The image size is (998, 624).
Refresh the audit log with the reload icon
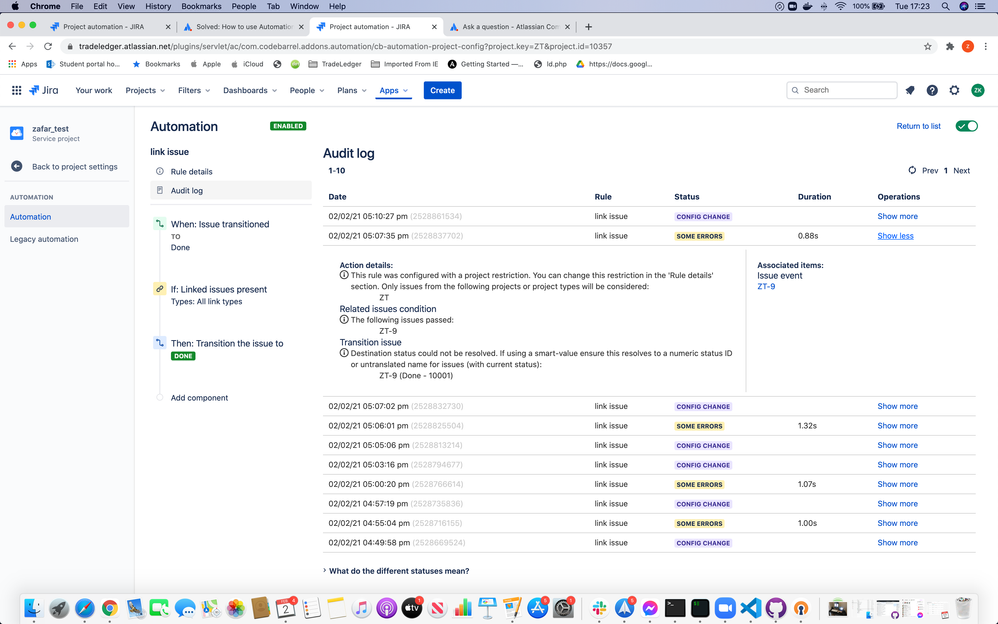click(911, 170)
